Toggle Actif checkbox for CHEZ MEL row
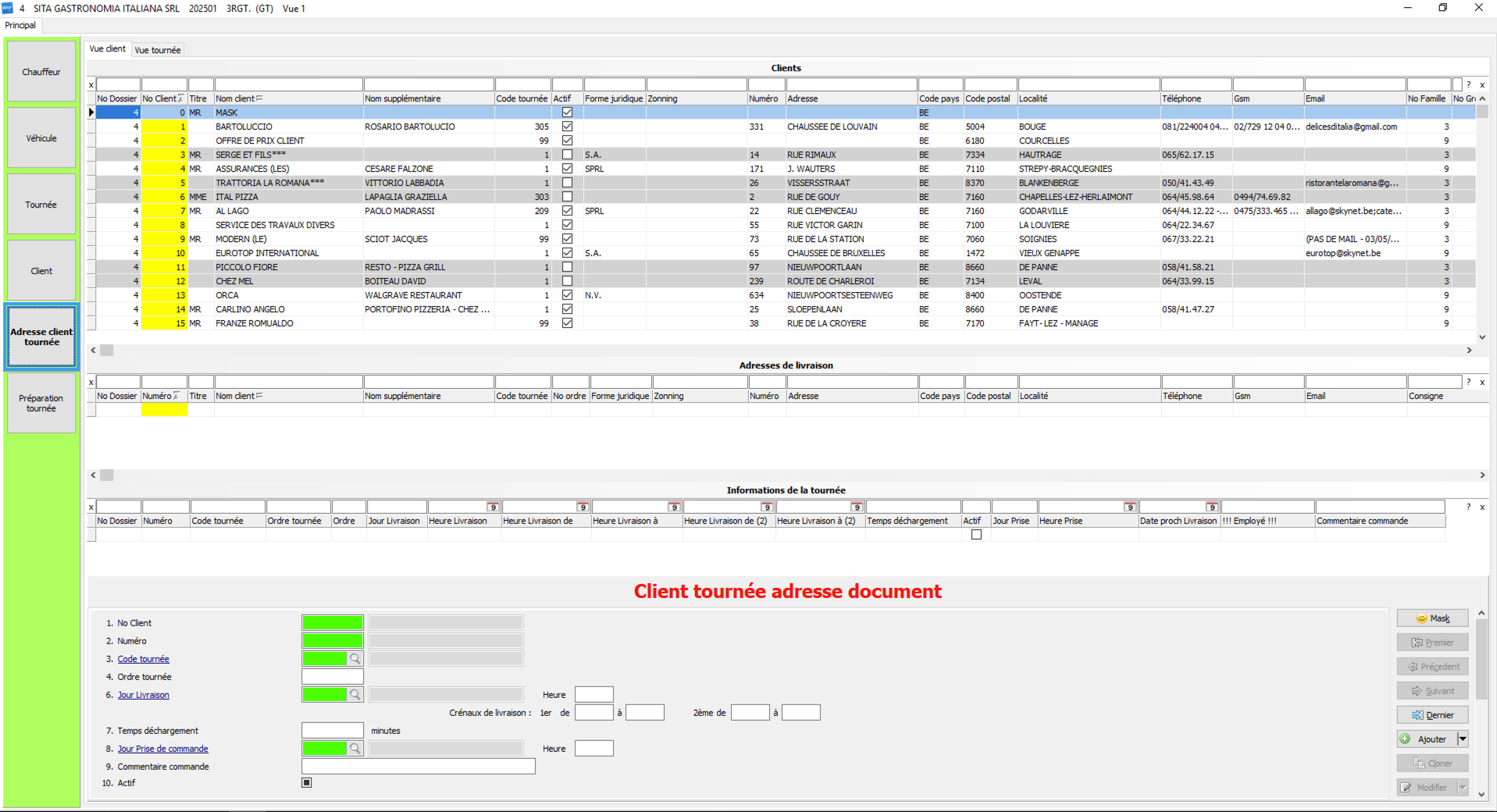 click(568, 281)
